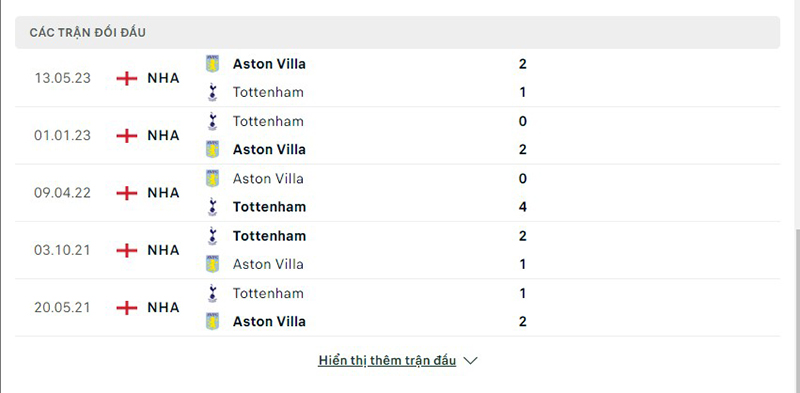Click England flag beside 13.05.23 date
The width and height of the screenshot is (800, 393).
[127, 79]
